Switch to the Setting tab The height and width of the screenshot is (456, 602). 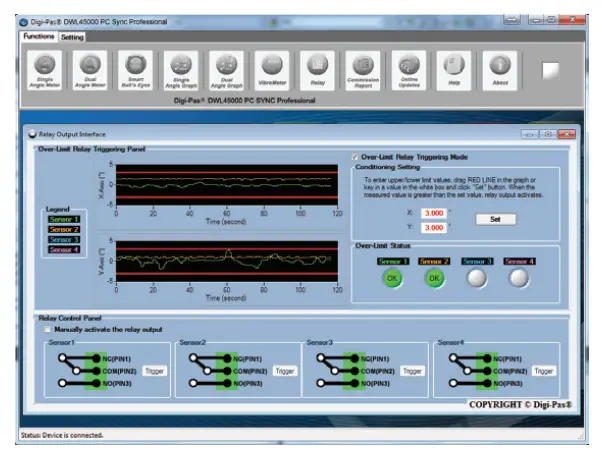point(72,37)
